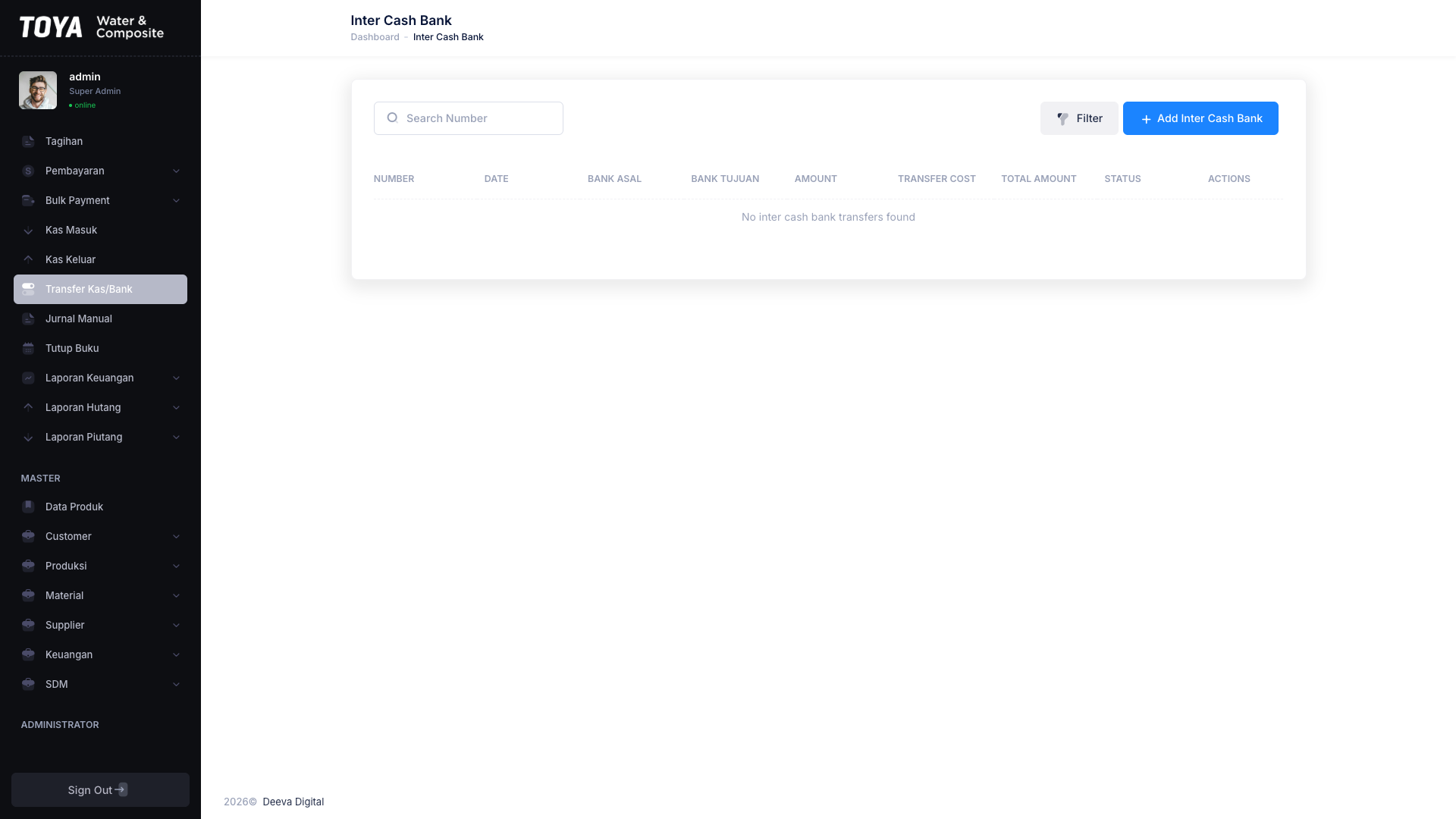Expand the Pembayaran submenu chevron
Viewport: 1456px width, 819px height.
tap(176, 171)
